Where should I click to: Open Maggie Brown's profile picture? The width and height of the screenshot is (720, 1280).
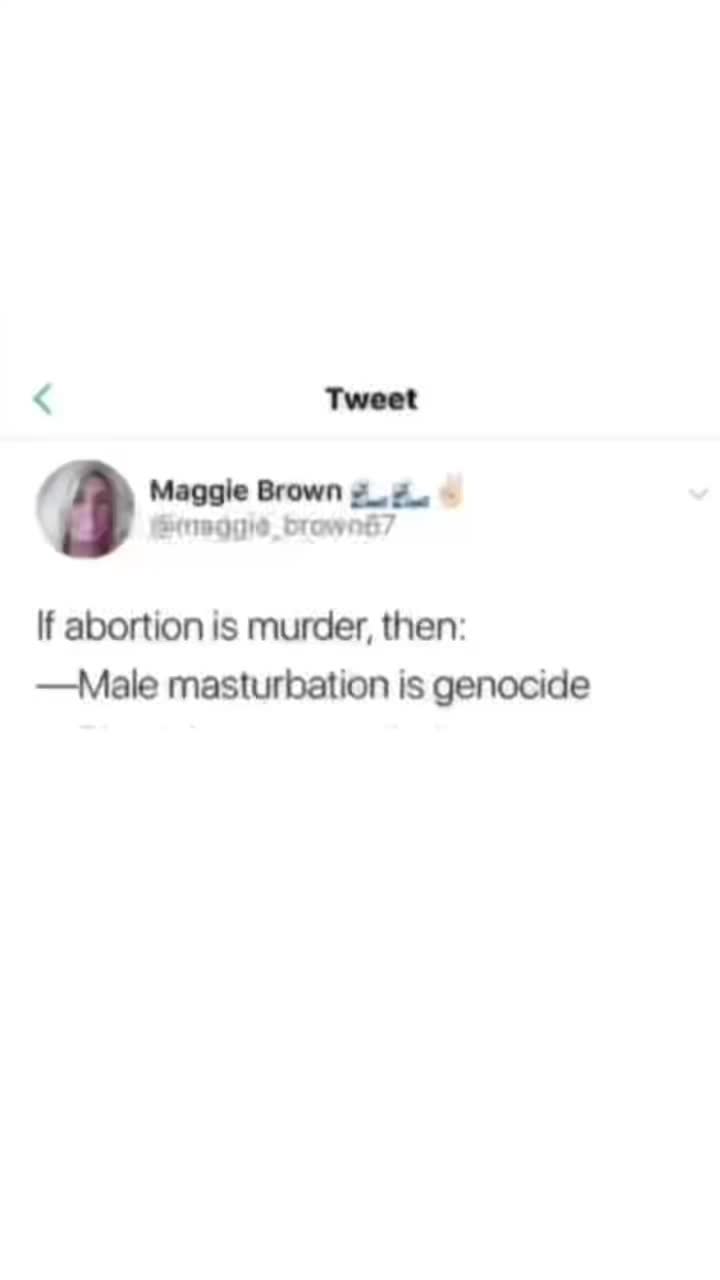coord(85,508)
